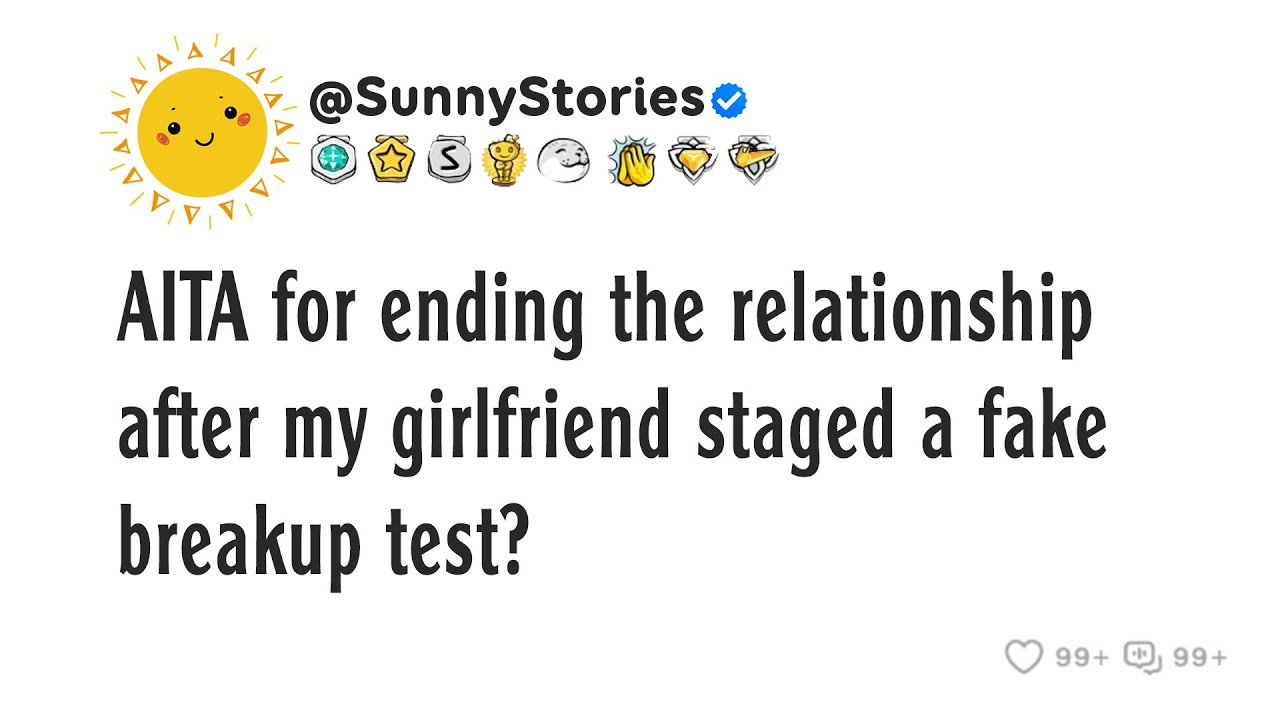Click the white seal award icon
The height and width of the screenshot is (720, 1280).
563,161
